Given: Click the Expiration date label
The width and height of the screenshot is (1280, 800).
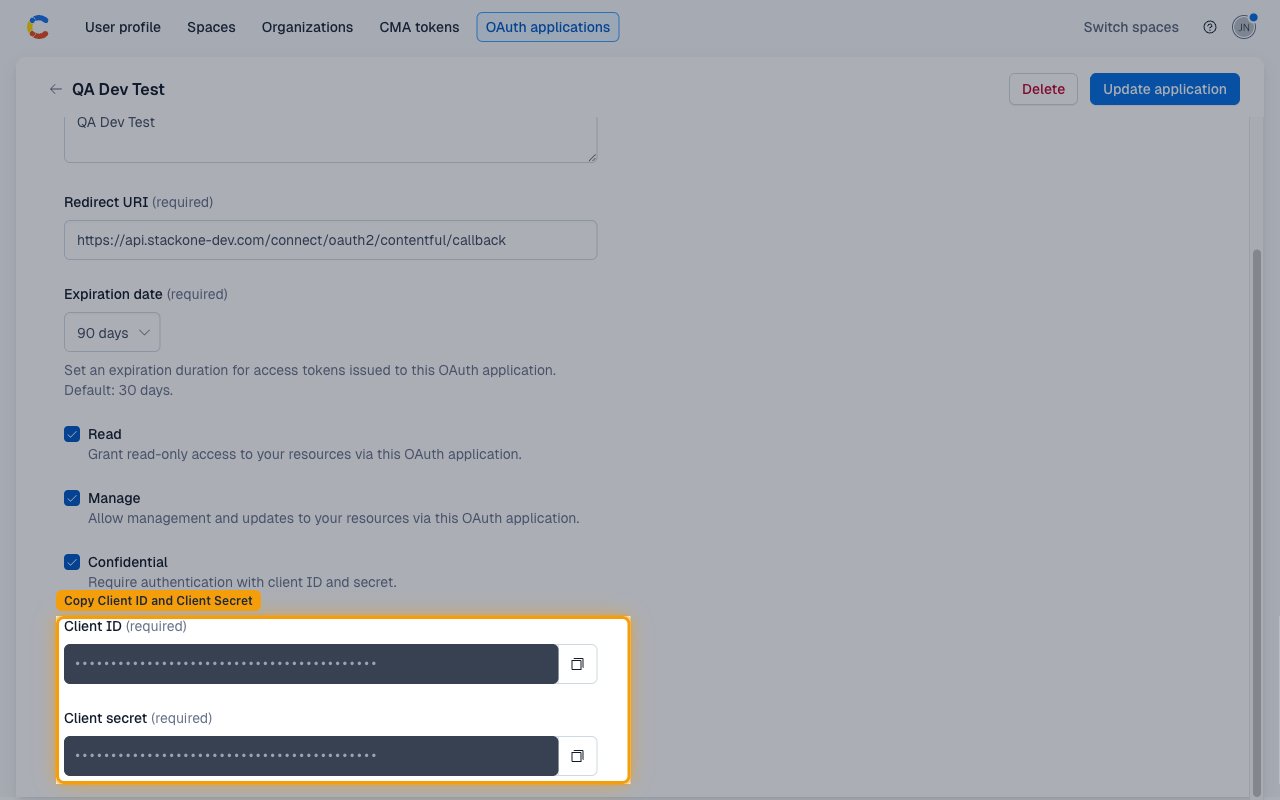Looking at the screenshot, I should point(113,294).
